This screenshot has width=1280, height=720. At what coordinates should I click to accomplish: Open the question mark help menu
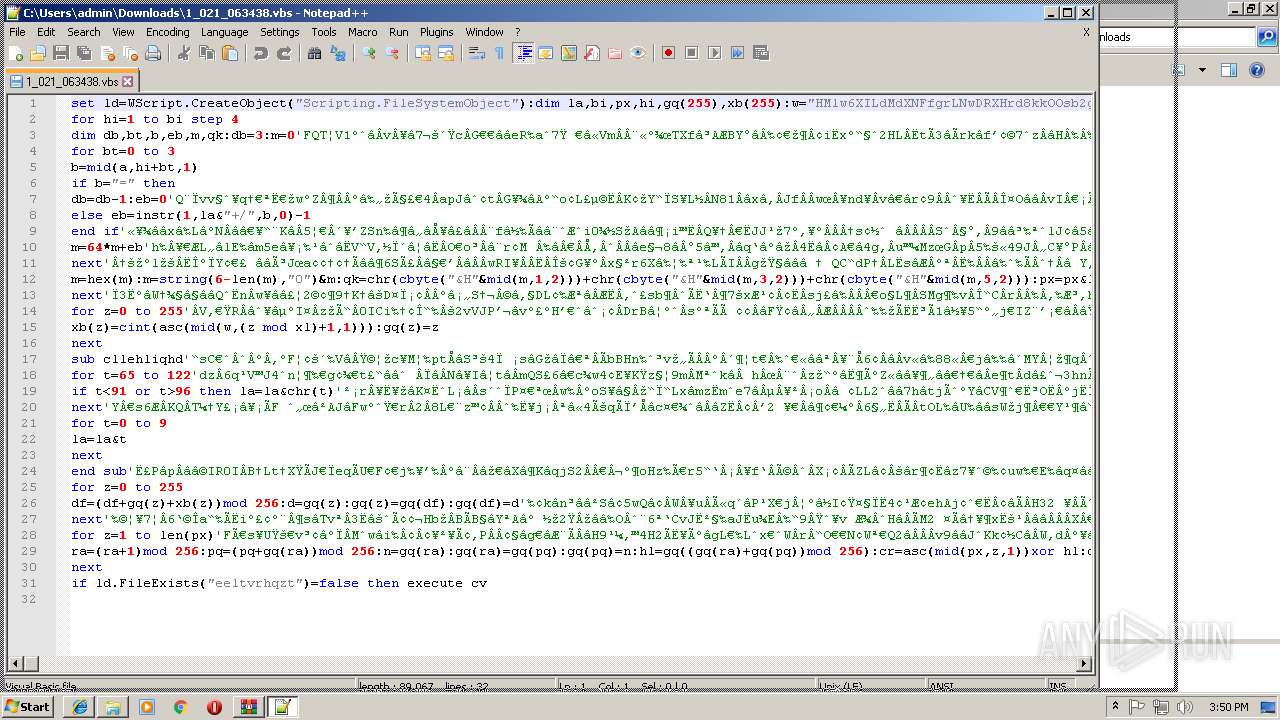pyautogui.click(x=517, y=32)
